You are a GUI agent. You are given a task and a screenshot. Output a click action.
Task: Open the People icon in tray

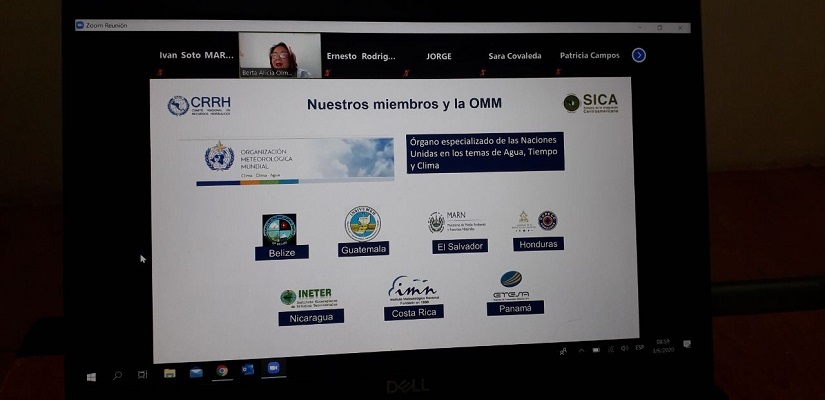[564, 351]
